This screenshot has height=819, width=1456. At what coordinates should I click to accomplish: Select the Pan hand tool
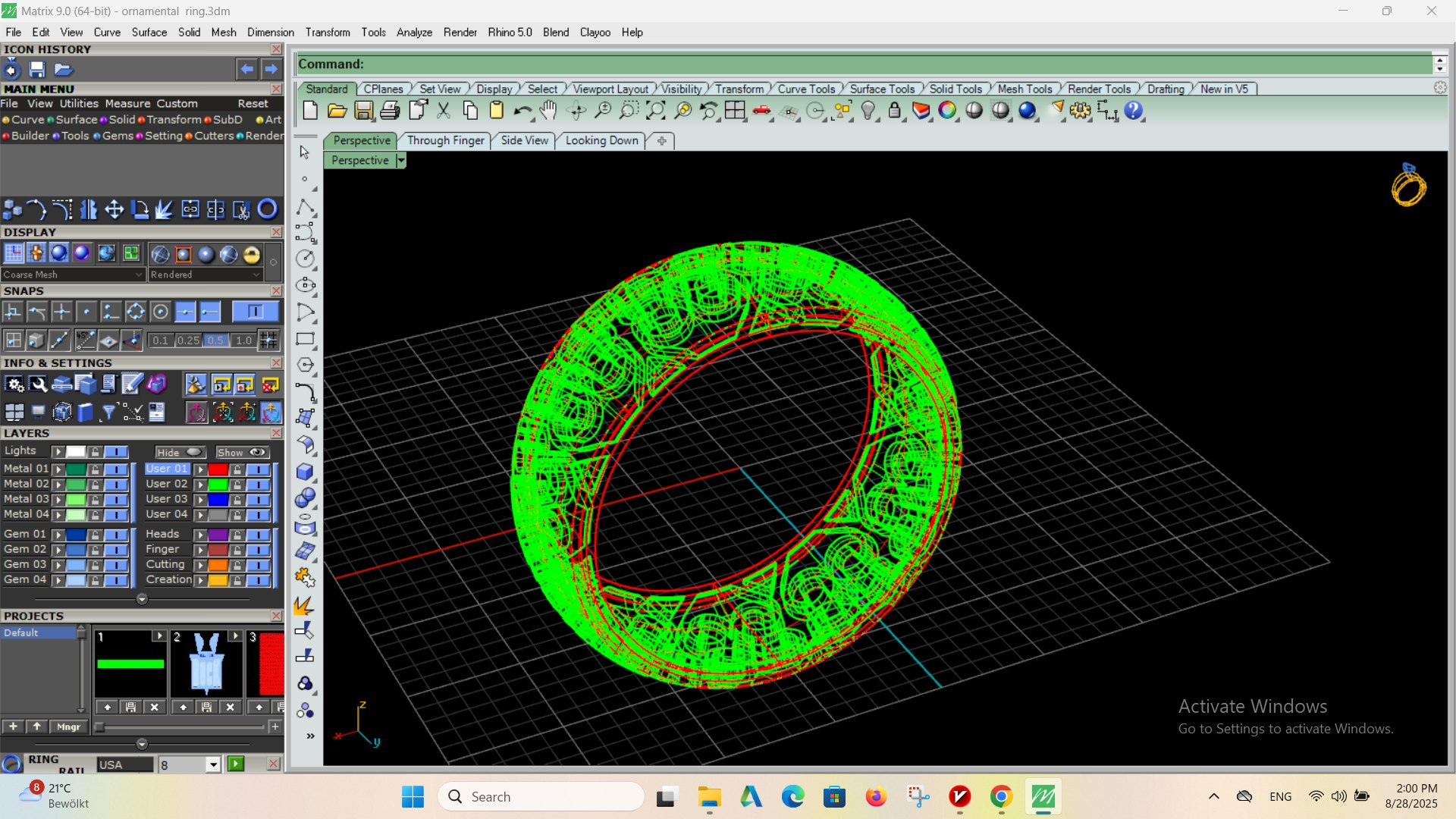click(x=548, y=111)
